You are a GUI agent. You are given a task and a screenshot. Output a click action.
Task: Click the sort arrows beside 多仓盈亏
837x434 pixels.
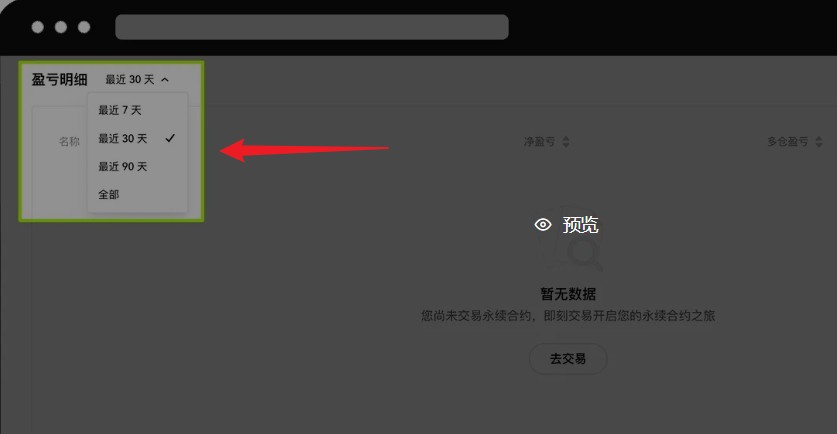[819, 142]
